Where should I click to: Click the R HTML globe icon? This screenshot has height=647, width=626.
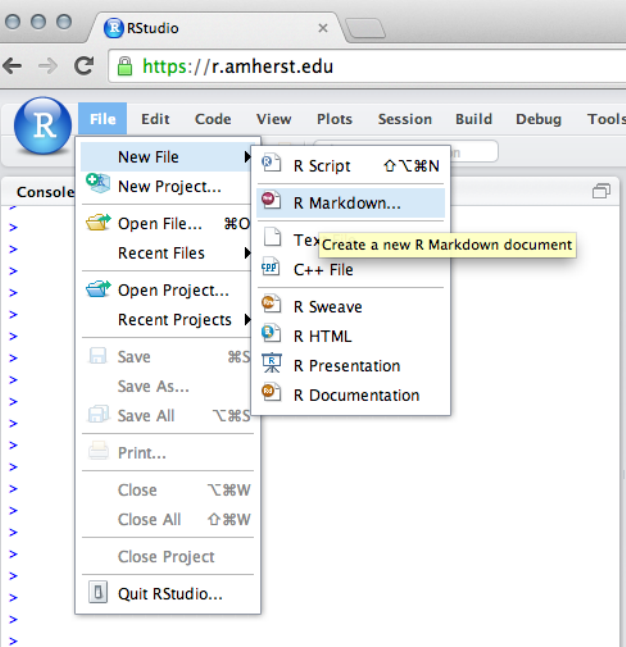(x=271, y=333)
